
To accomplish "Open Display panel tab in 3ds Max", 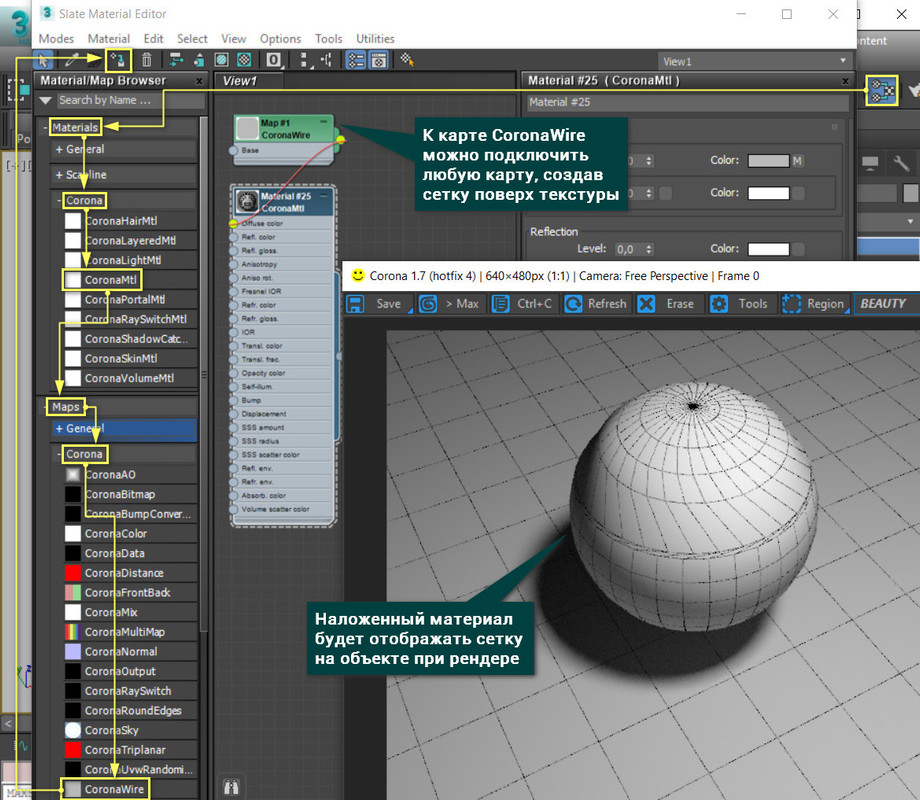I will coord(870,163).
